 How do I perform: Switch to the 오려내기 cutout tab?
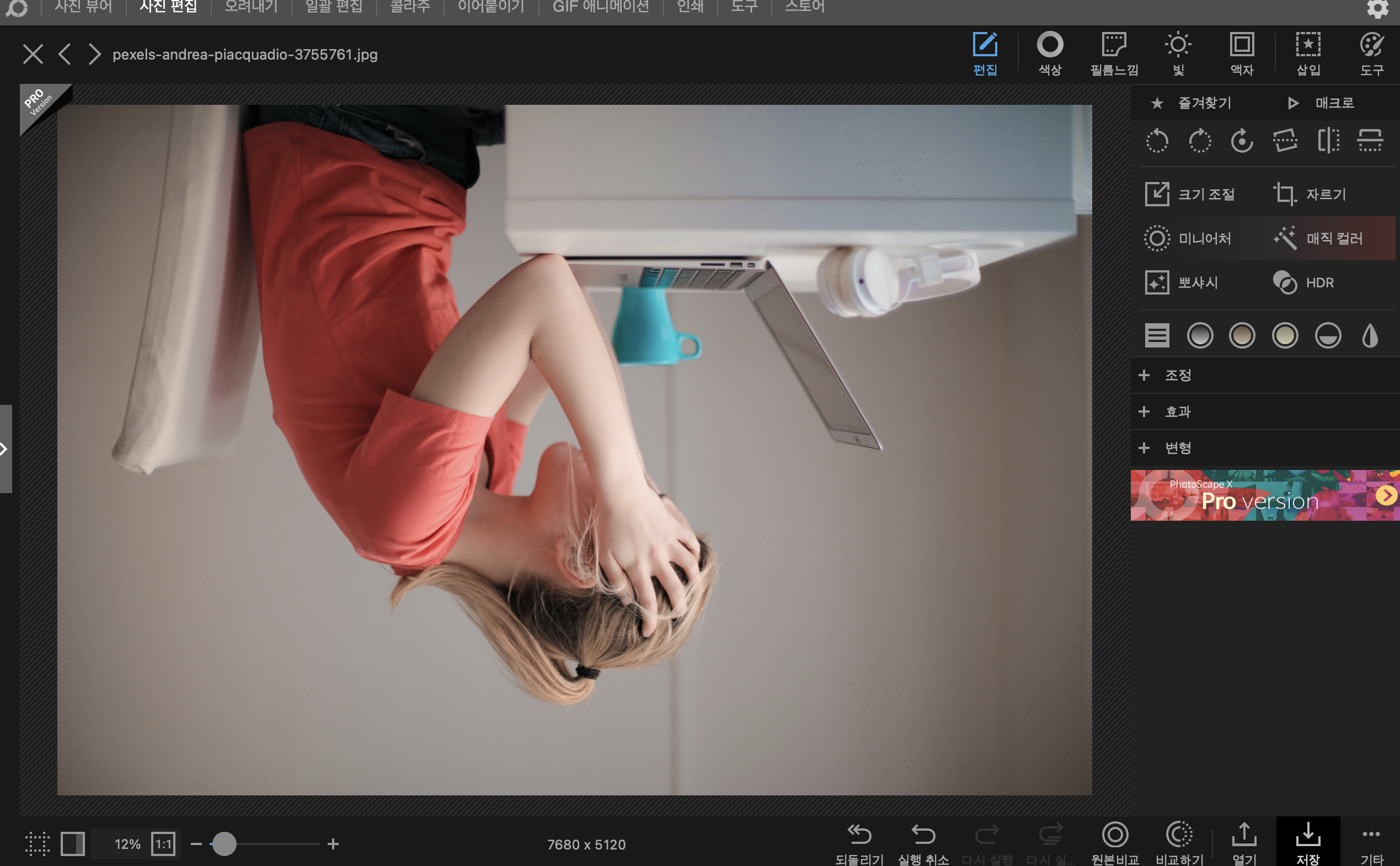click(x=251, y=7)
